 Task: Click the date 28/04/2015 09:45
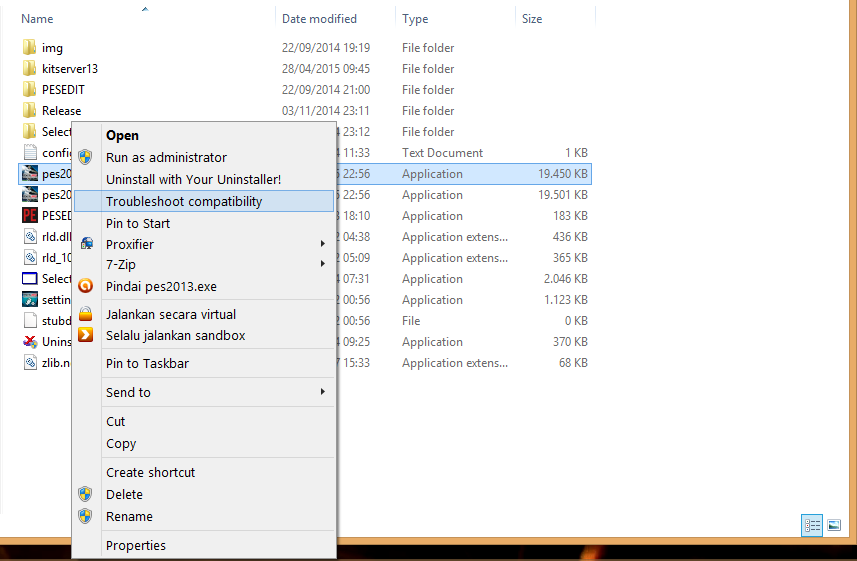(326, 68)
